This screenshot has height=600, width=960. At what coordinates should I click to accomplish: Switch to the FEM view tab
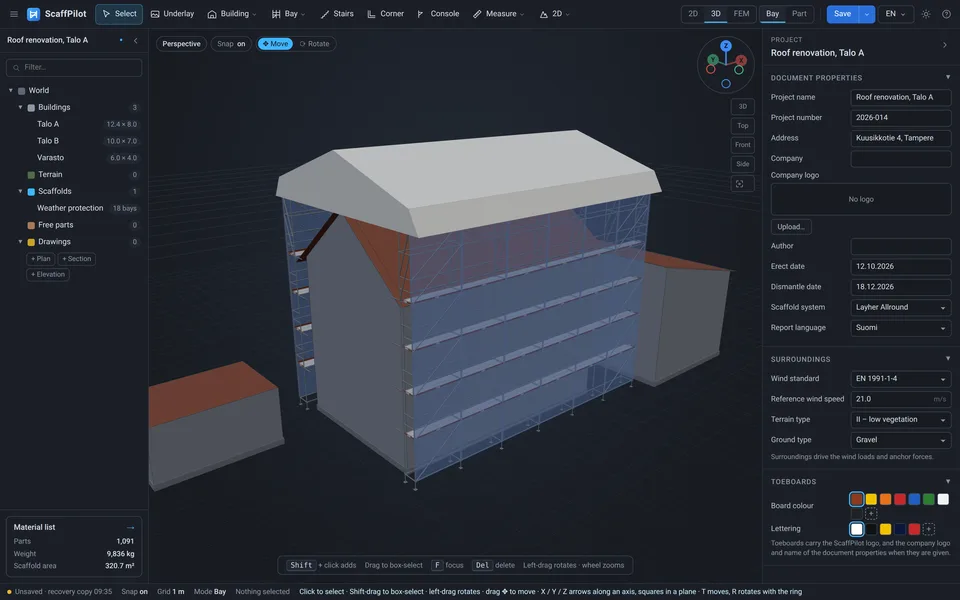pyautogui.click(x=741, y=14)
